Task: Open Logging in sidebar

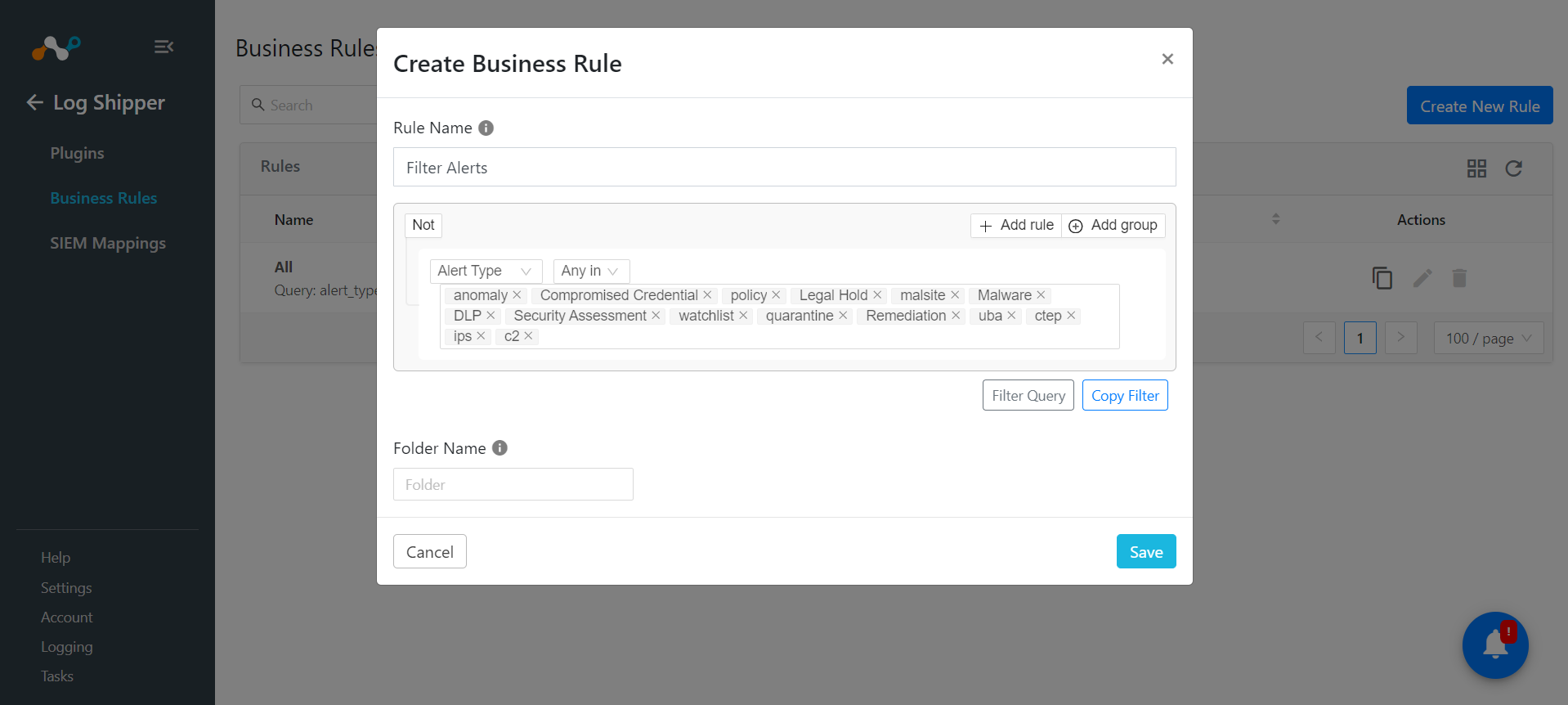Action: [x=67, y=646]
